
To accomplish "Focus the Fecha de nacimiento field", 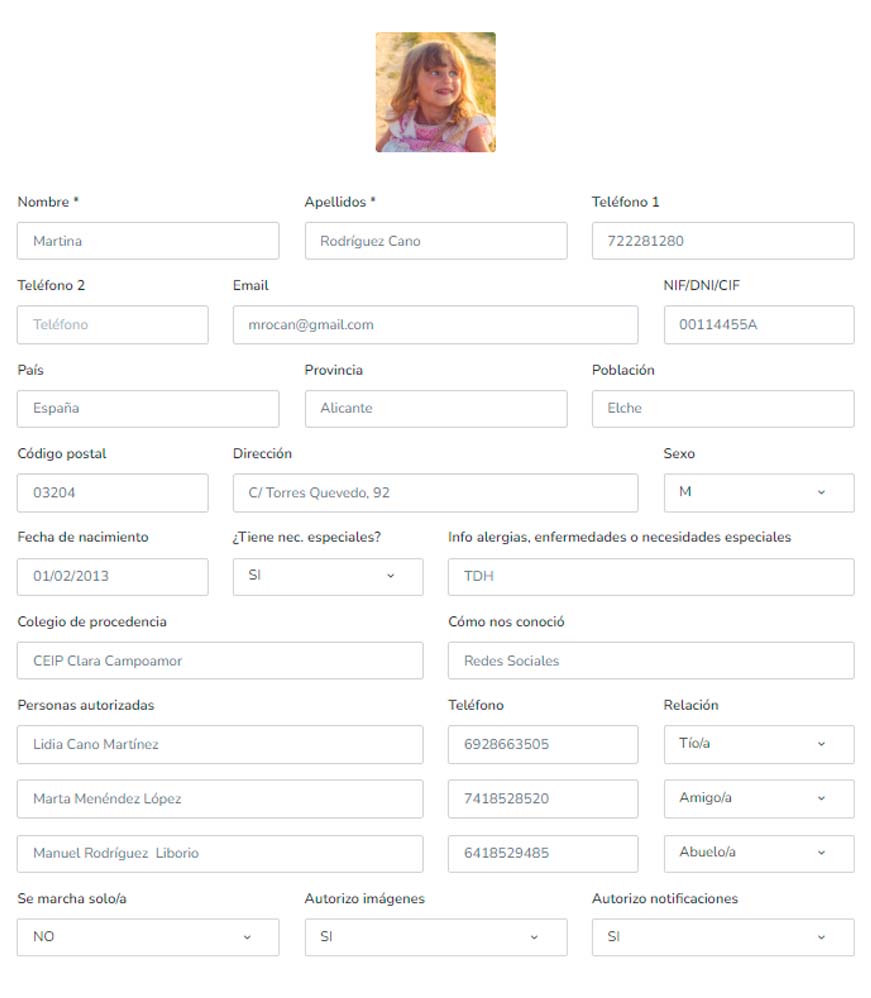I will pyautogui.click(x=112, y=577).
